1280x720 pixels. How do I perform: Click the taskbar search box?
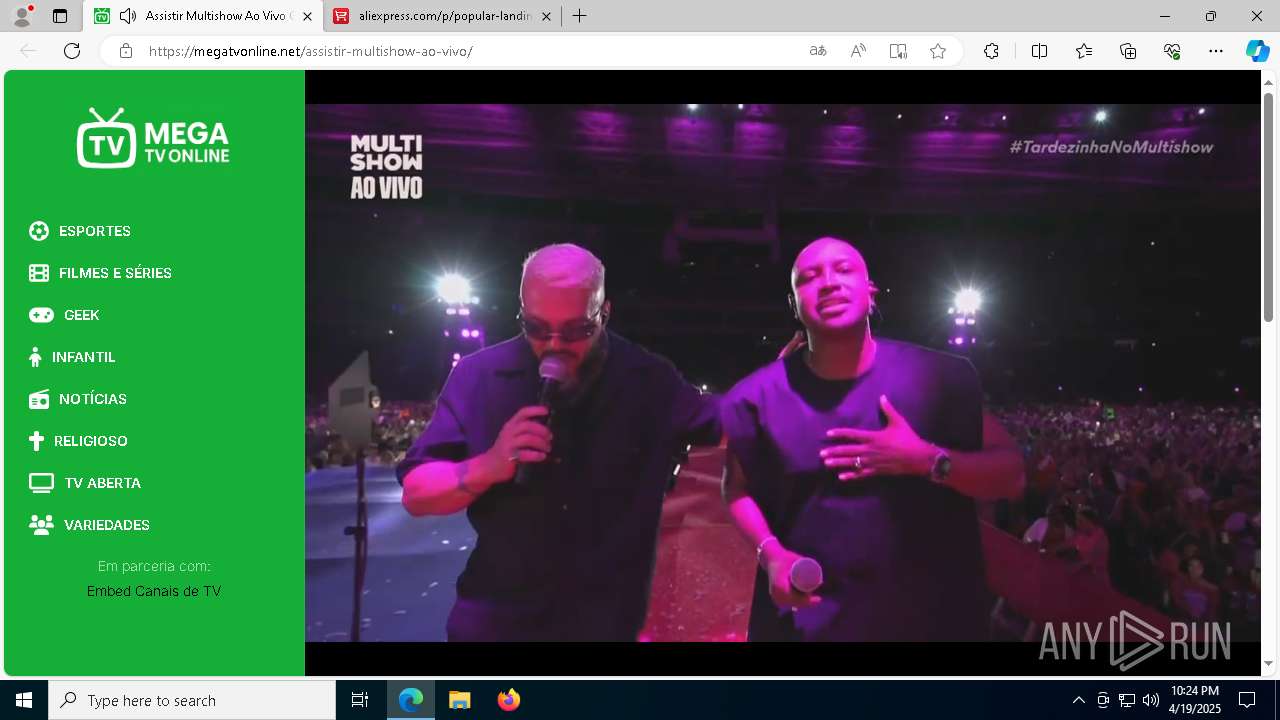[192, 700]
